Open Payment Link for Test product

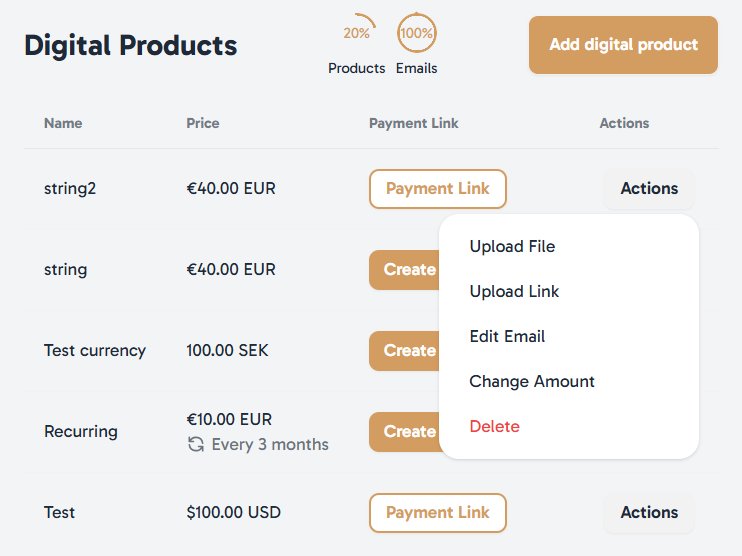pyautogui.click(x=438, y=513)
